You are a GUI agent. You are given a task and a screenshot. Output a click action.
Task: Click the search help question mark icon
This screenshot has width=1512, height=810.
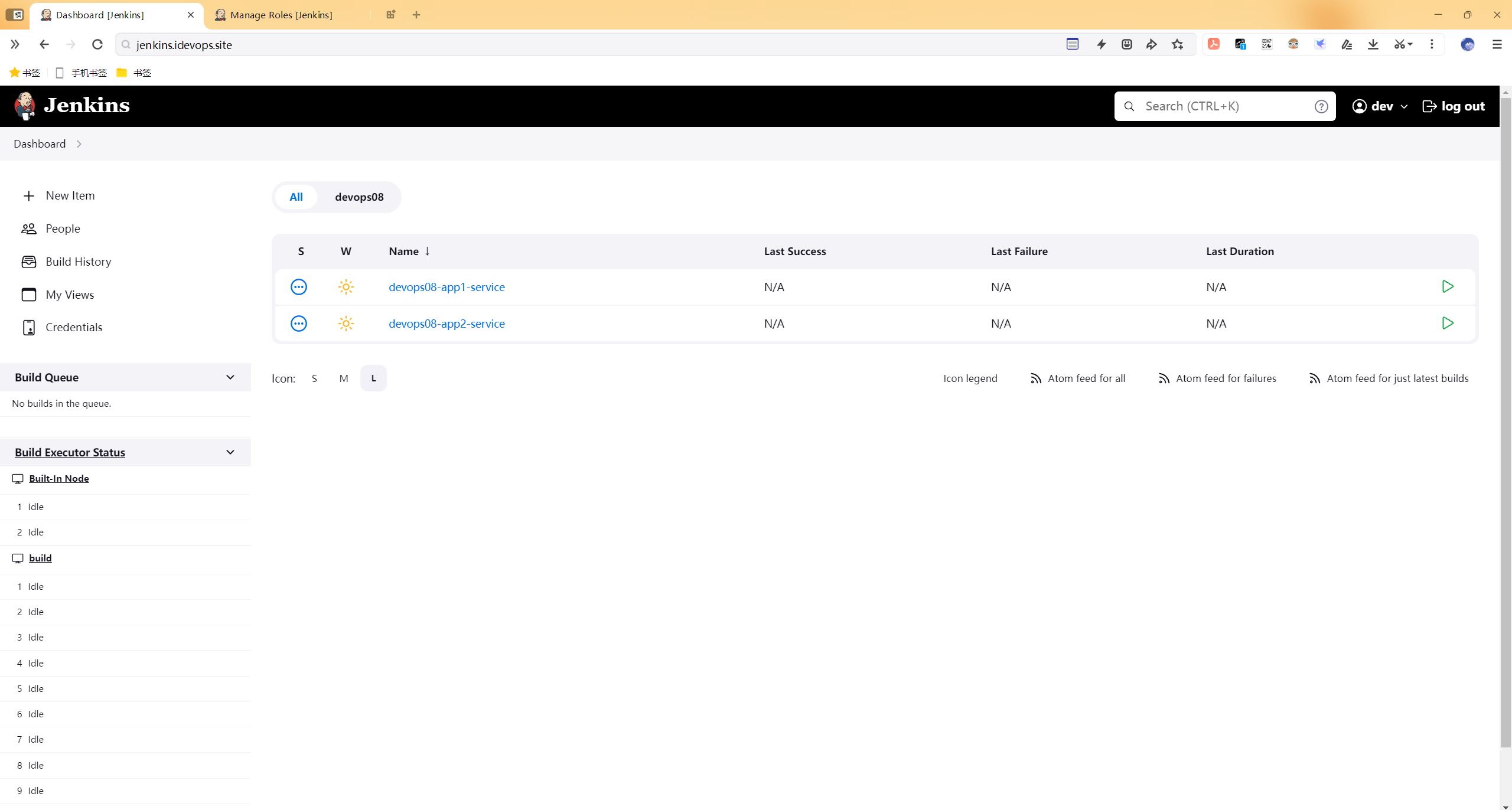[x=1321, y=106]
